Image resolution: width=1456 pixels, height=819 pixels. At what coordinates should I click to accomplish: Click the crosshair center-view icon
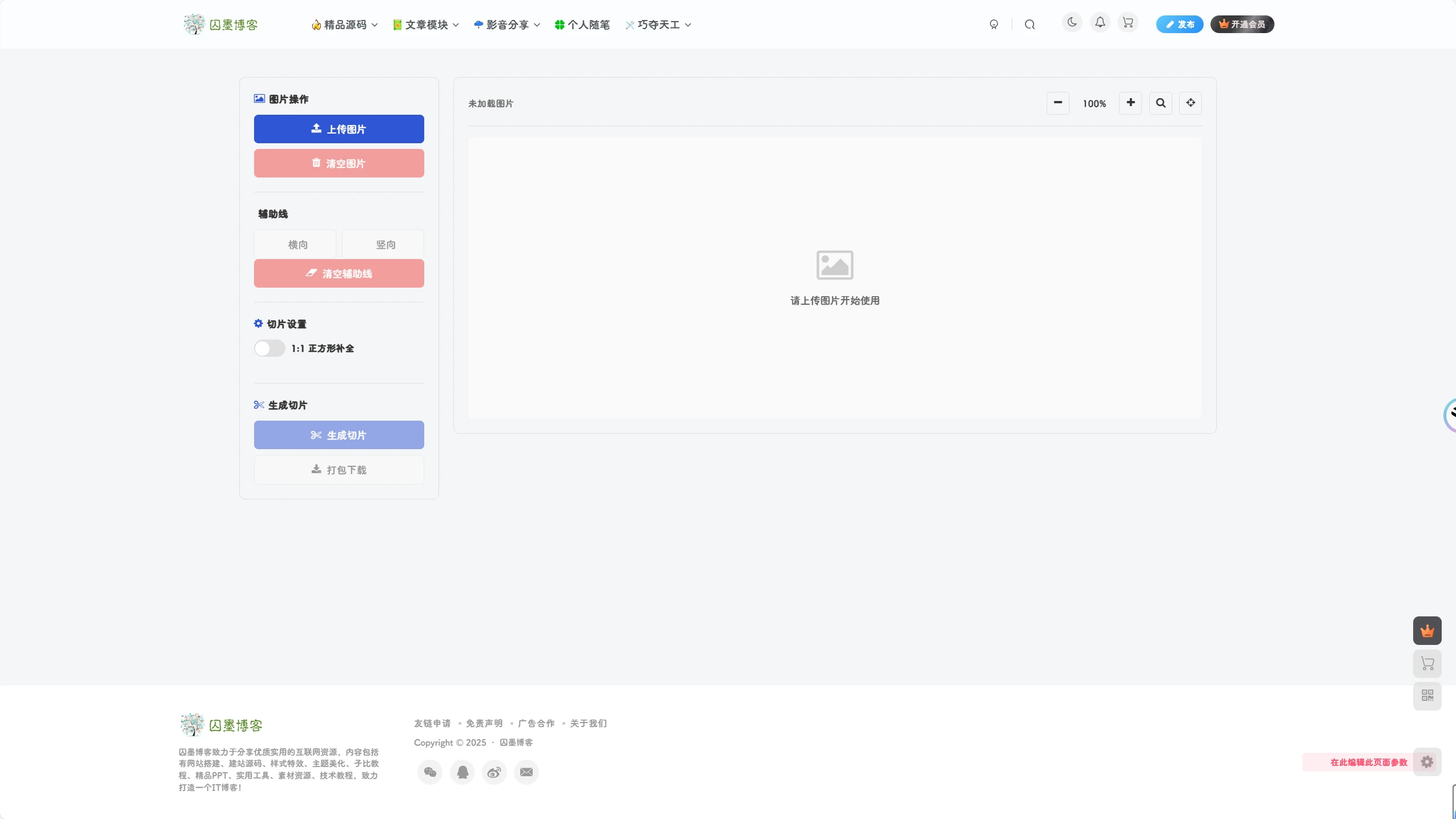(1190, 103)
